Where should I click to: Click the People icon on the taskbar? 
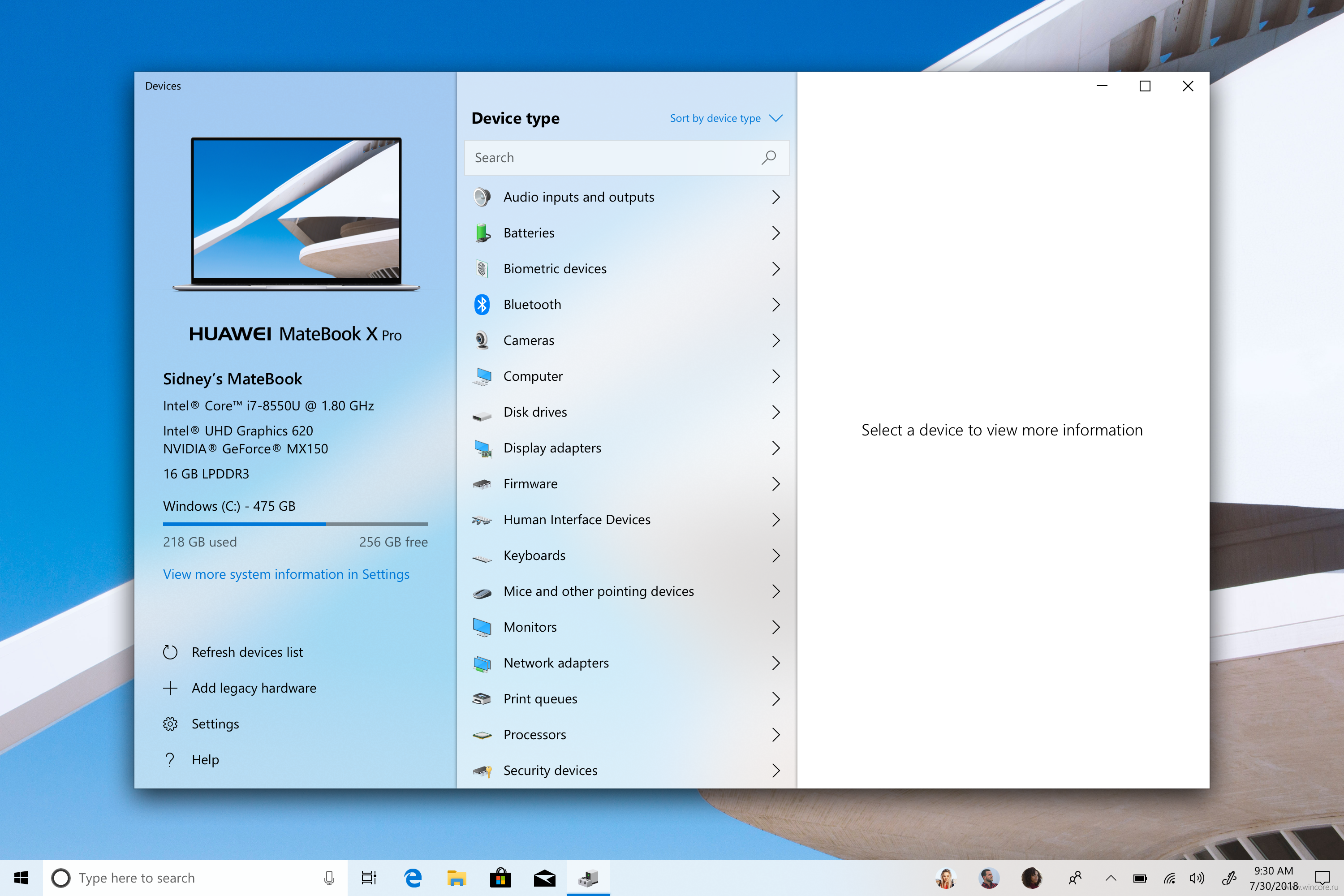tap(1075, 878)
